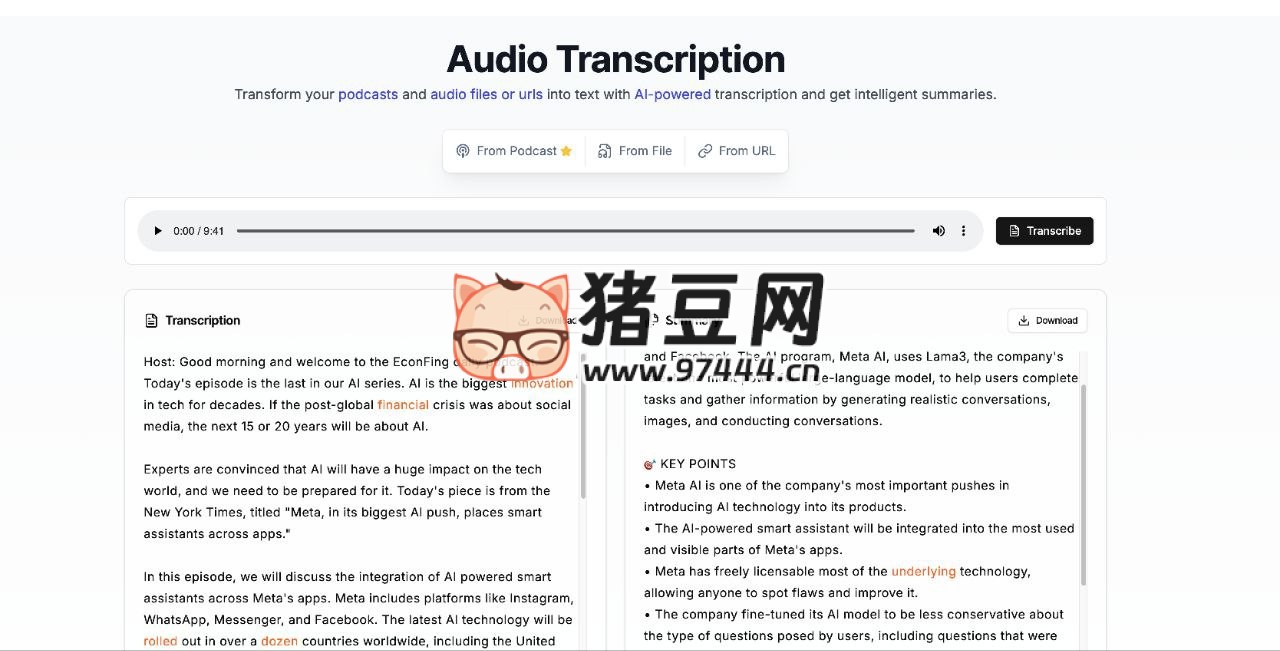Screen dimensions: 1280x651
Task: Click the podcast icon on From Podcast tab
Action: click(x=463, y=150)
